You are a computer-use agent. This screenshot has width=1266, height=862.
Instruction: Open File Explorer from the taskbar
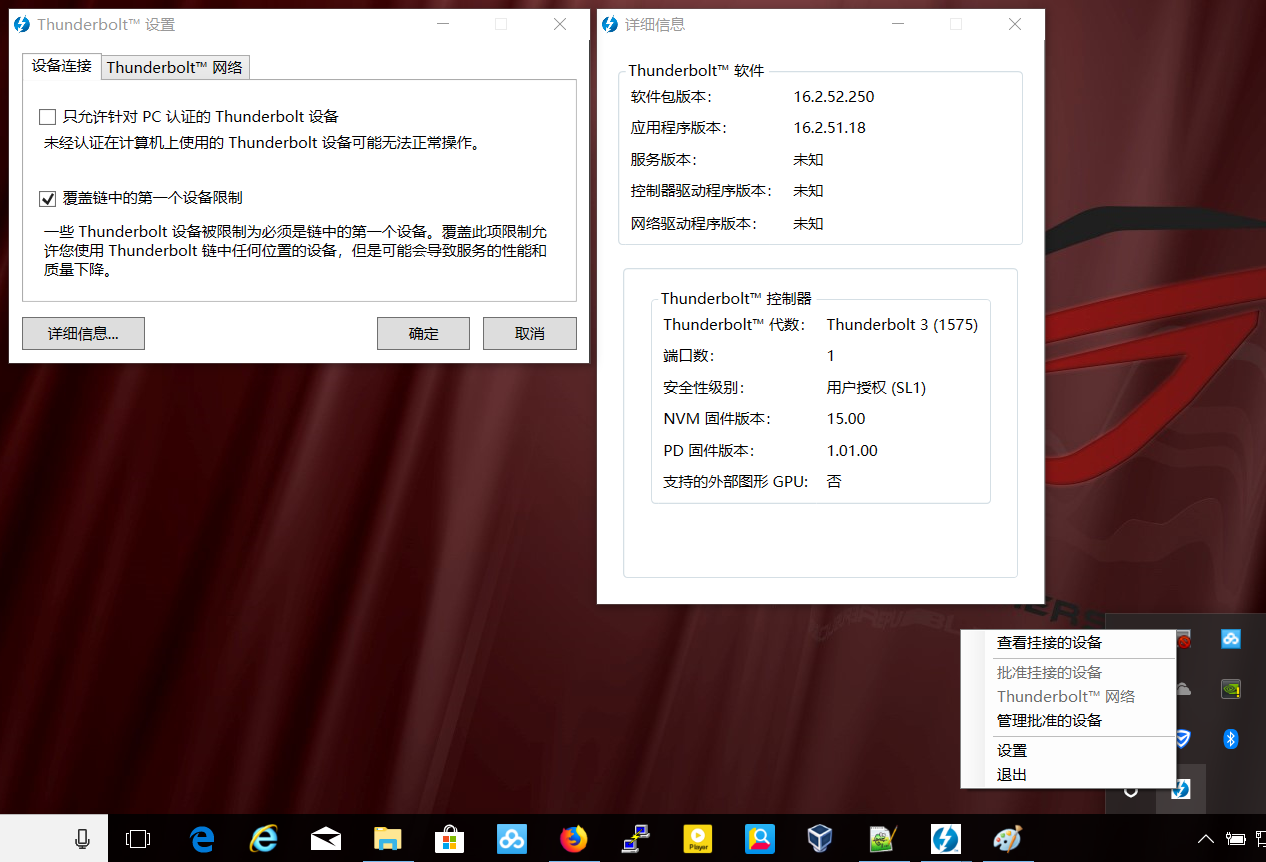[x=388, y=839]
